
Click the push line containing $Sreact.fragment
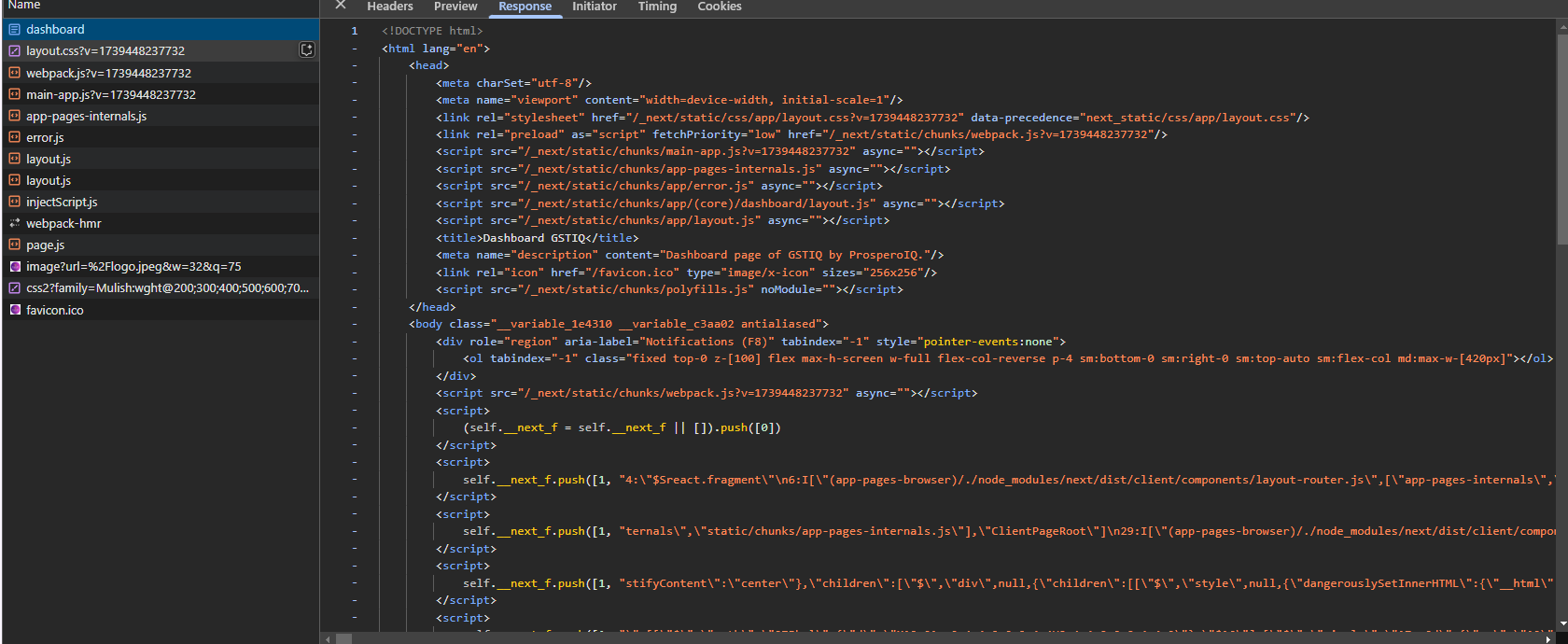pyautogui.click(x=1009, y=480)
